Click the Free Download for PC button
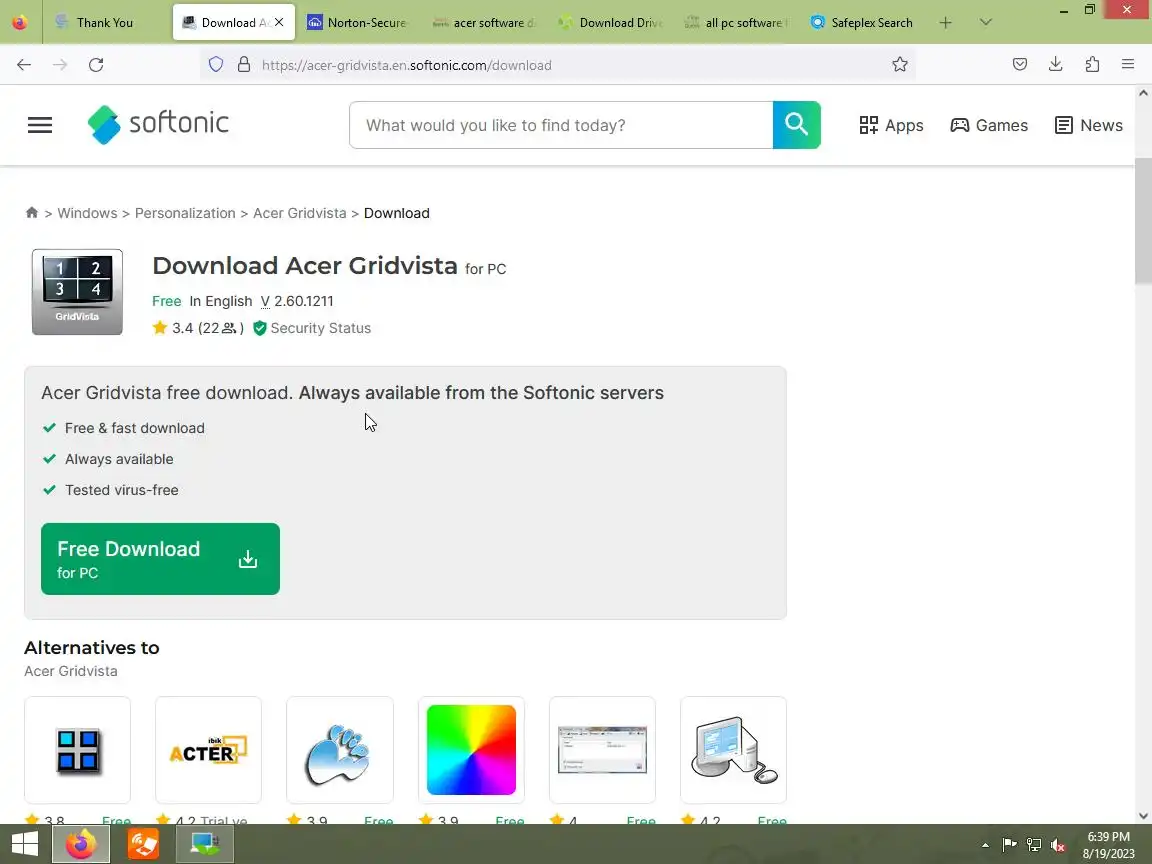Viewport: 1152px width, 864px height. tap(160, 559)
